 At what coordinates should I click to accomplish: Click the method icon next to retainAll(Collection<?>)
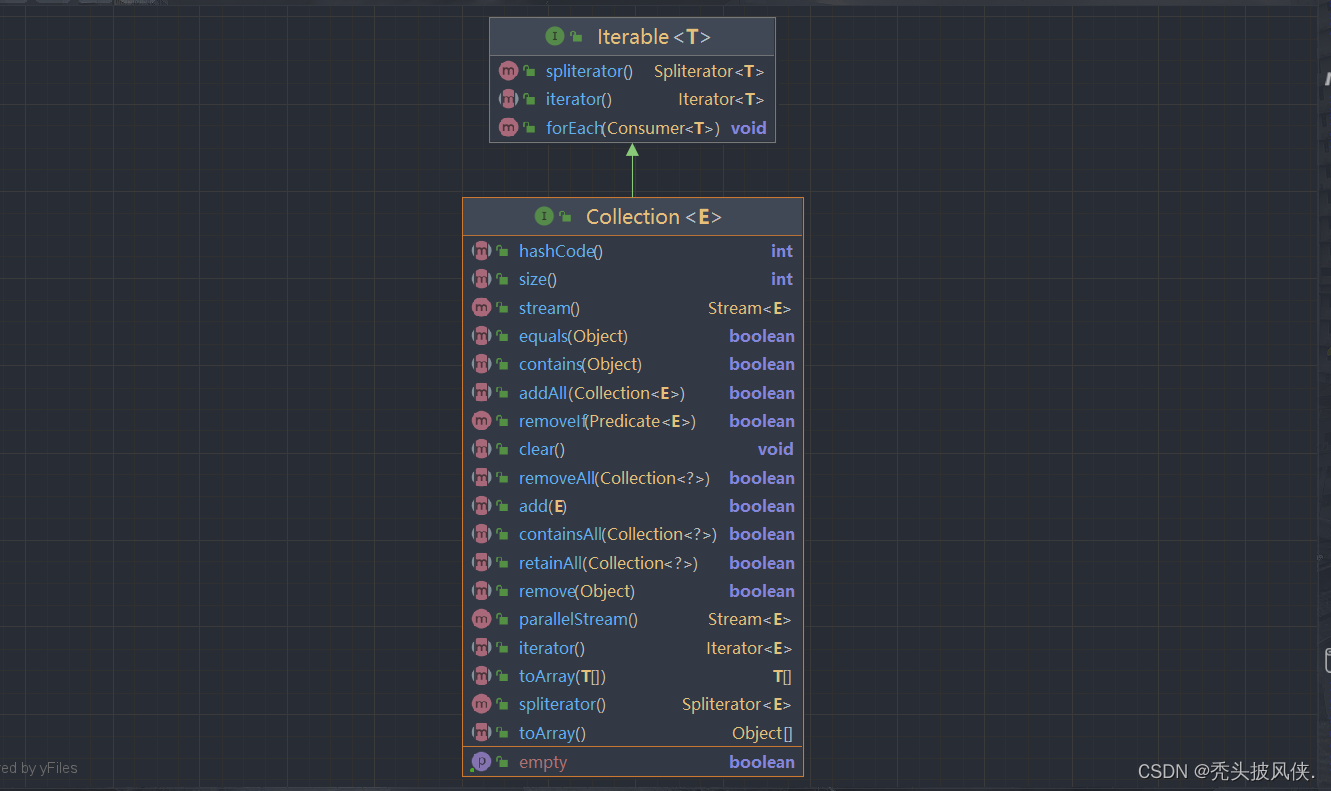click(x=481, y=563)
